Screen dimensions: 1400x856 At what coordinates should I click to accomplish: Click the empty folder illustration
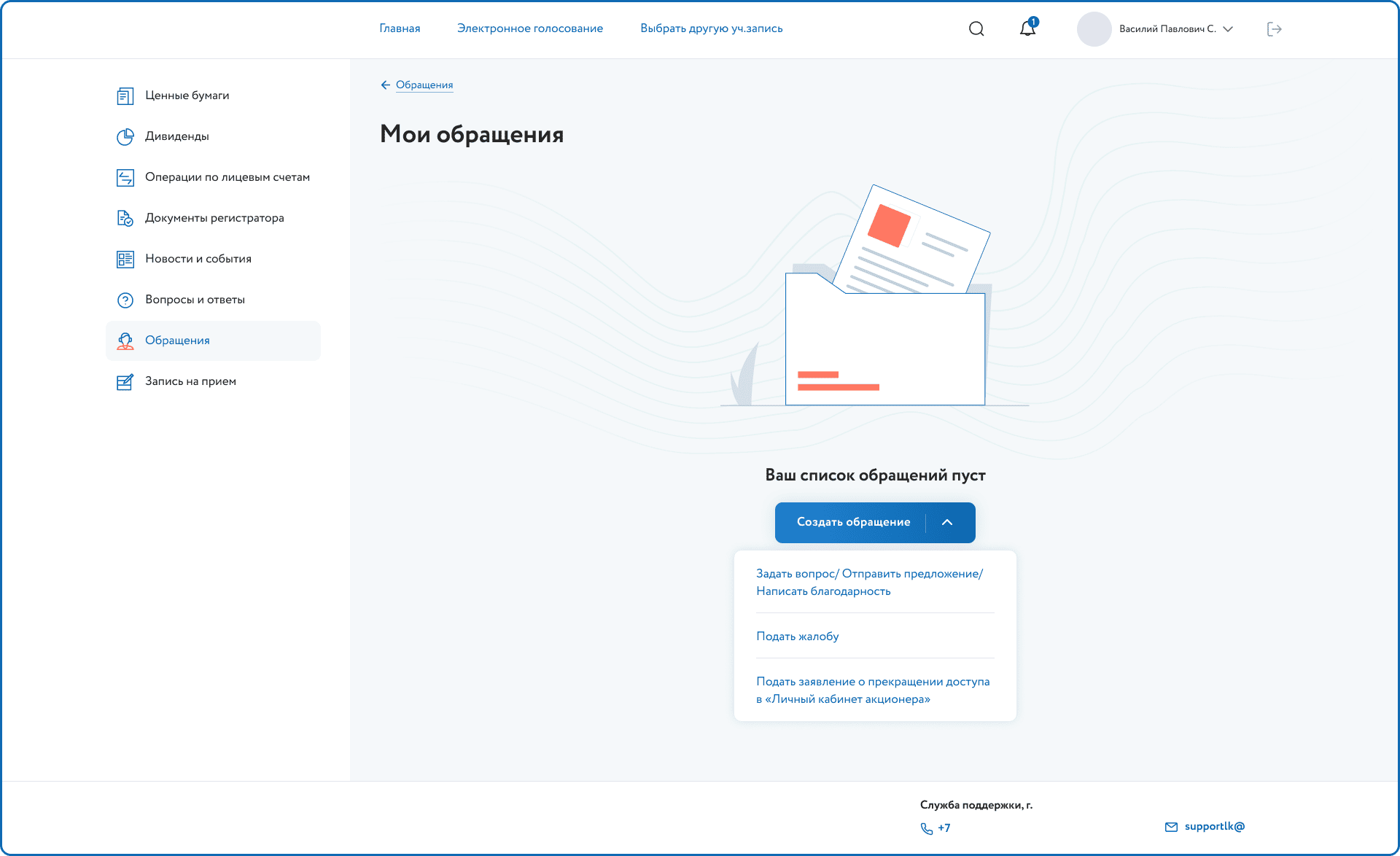[875, 295]
